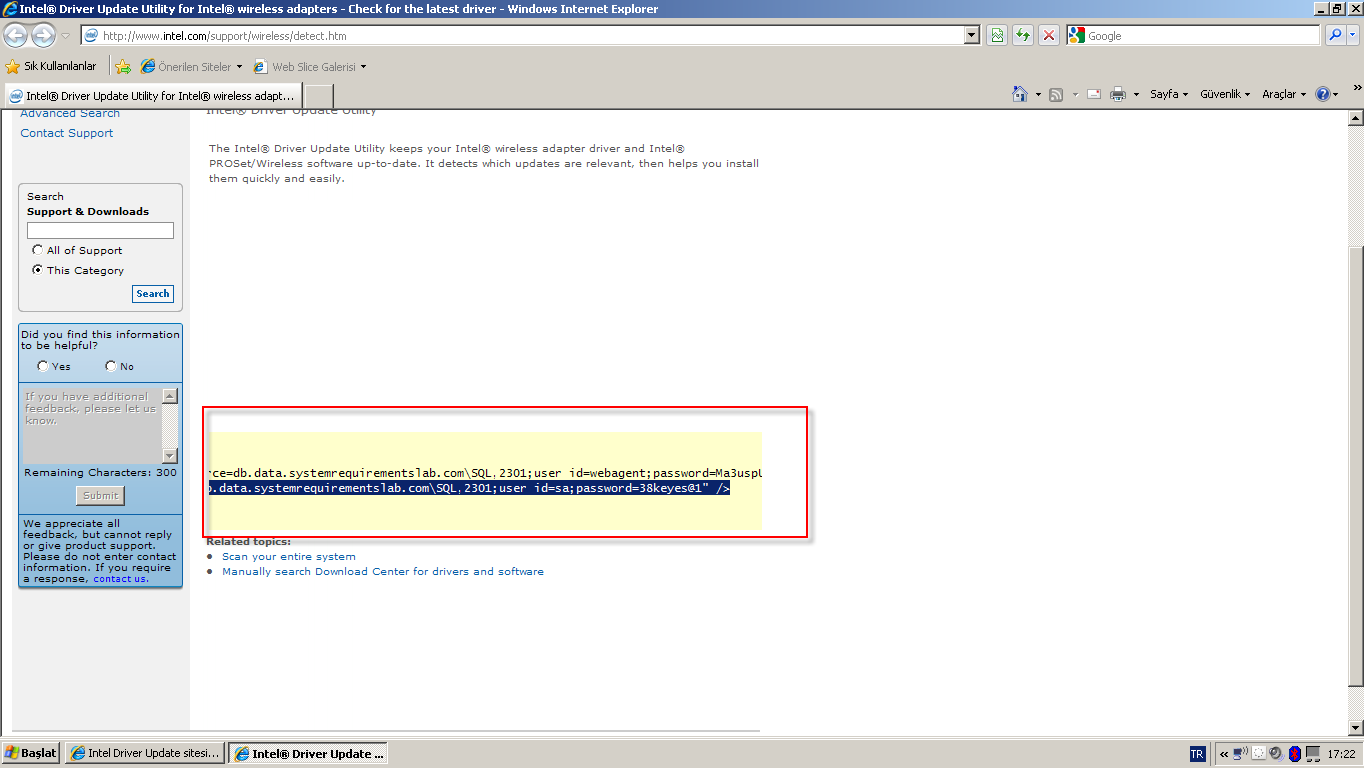This screenshot has width=1364, height=769.
Task: Expand the Home button dropdown arrow
Action: click(x=1038, y=95)
